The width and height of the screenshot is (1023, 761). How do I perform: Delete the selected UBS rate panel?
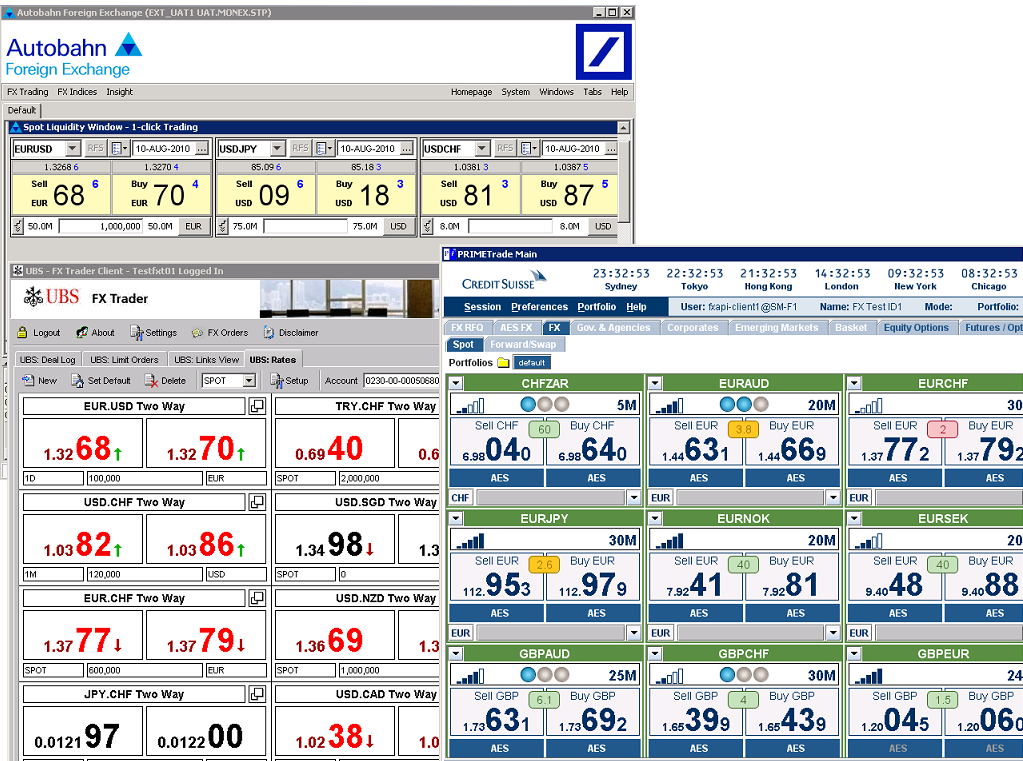(166, 380)
